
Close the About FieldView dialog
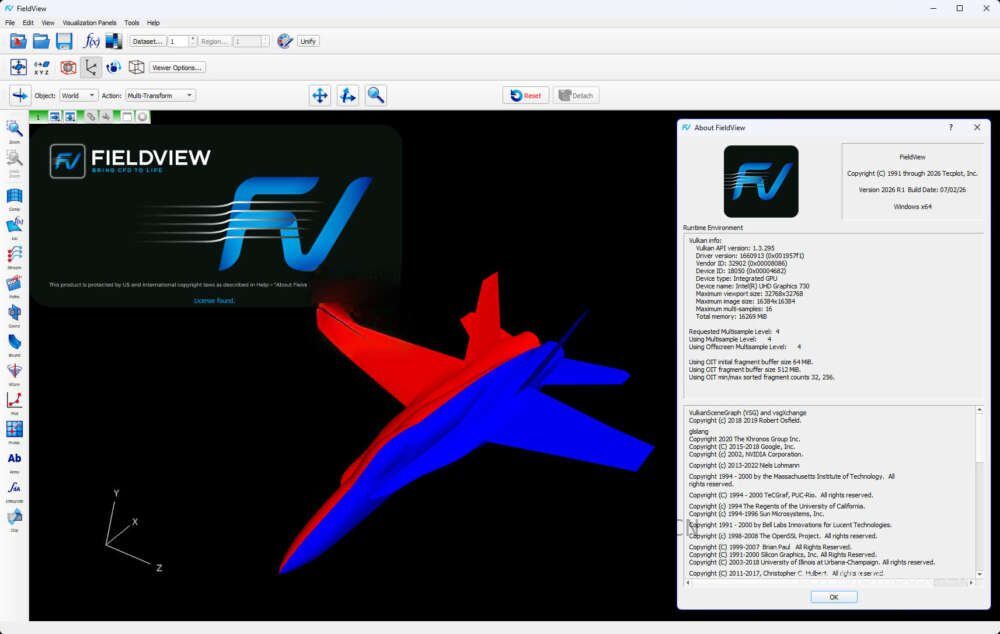click(x=977, y=128)
